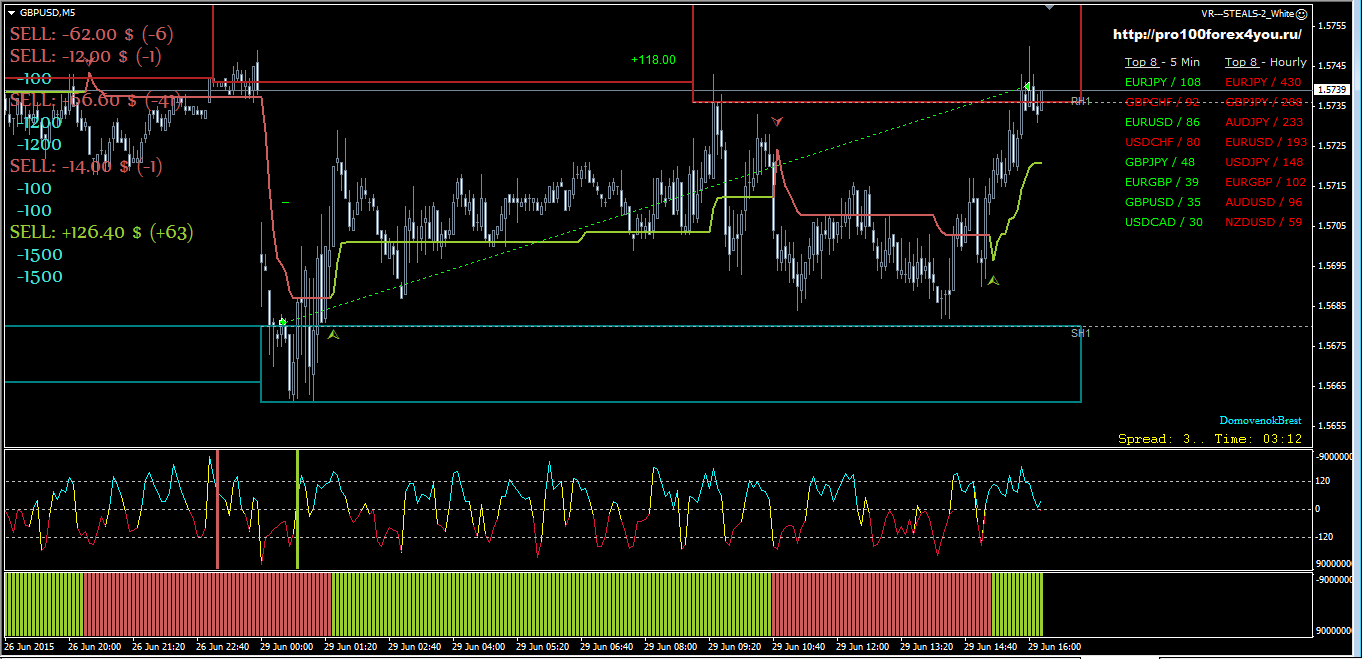
Task: Click green up arrow beside the SH1 box corner
Action: [333, 335]
